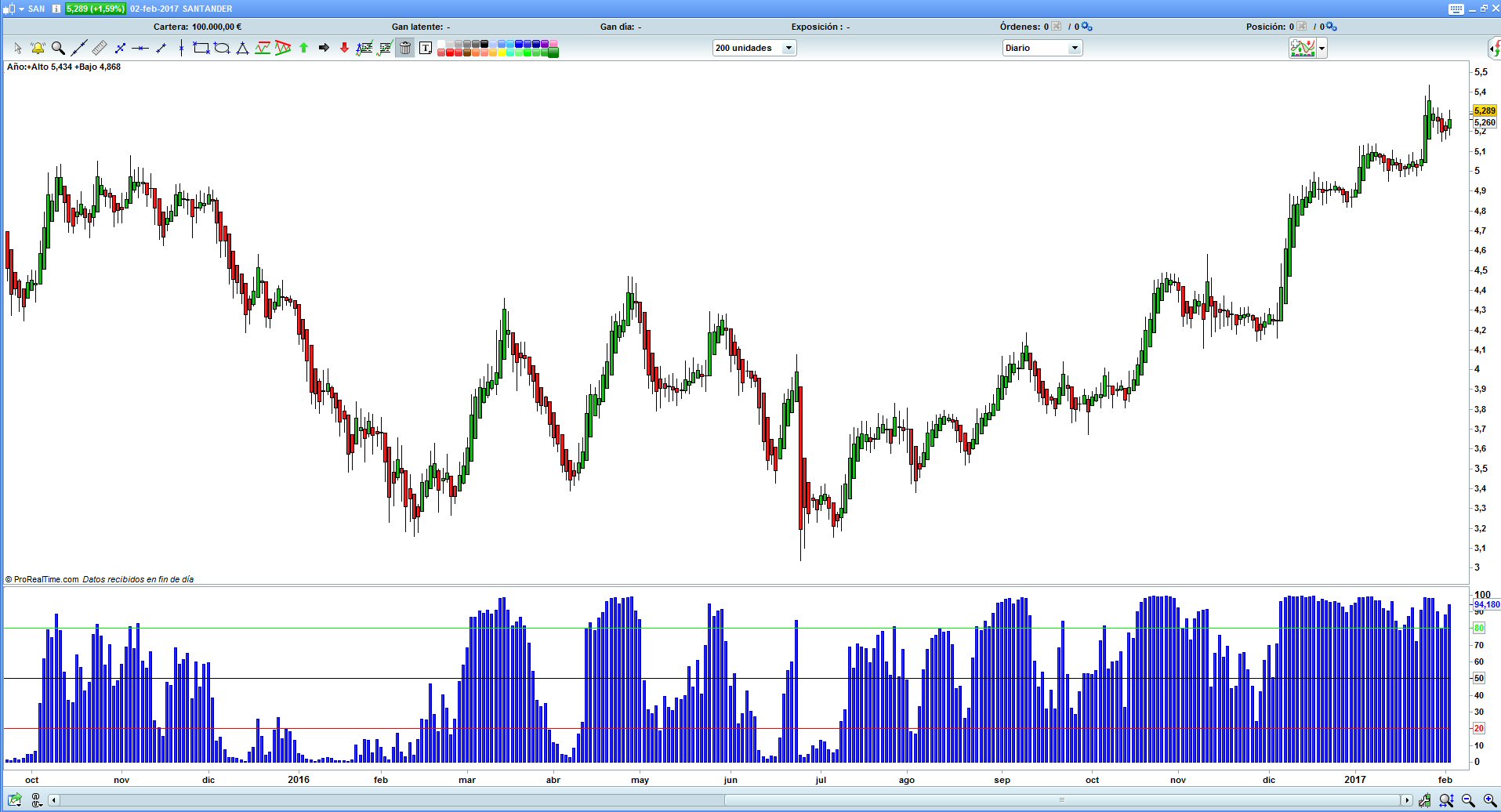Select the arrow pointer tool
Image resolution: width=1501 pixels, height=812 pixels.
pos(18,49)
